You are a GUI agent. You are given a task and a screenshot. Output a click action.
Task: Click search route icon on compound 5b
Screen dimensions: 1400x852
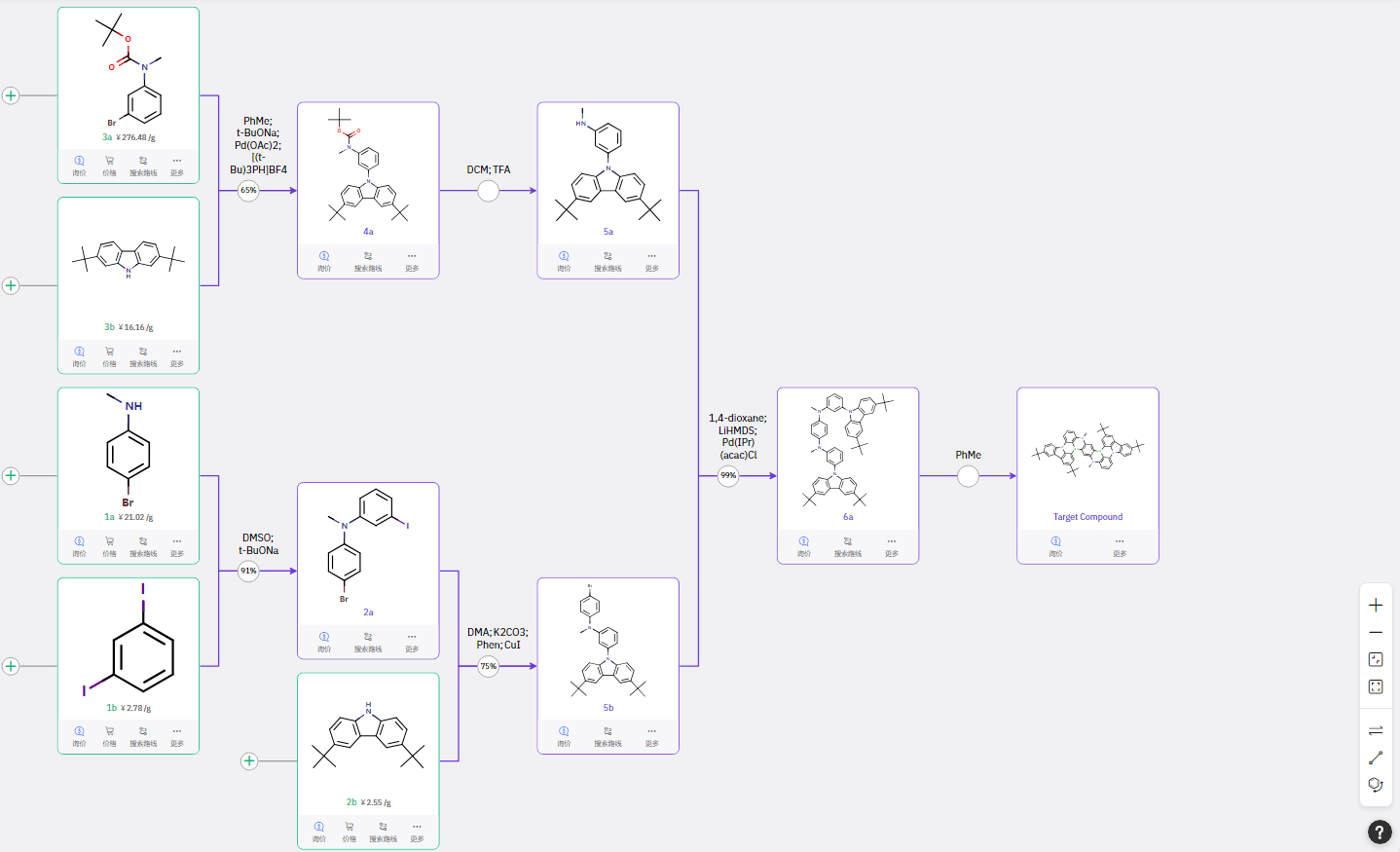608,731
